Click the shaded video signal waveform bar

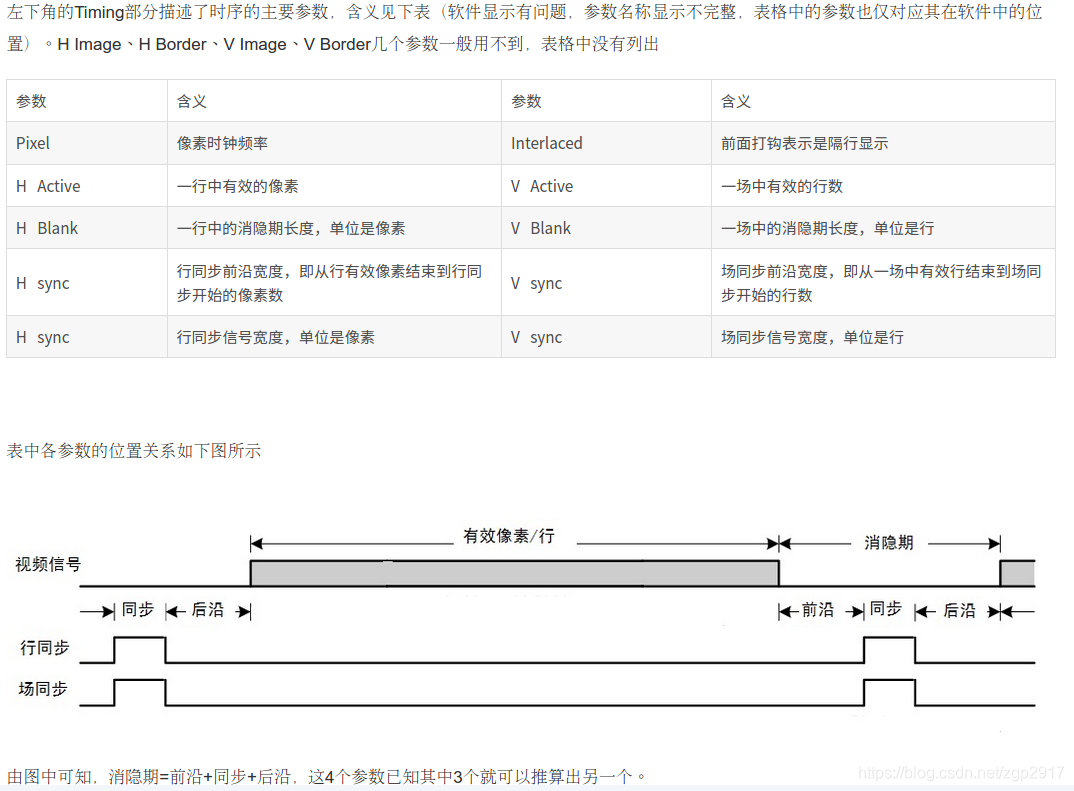(510, 572)
